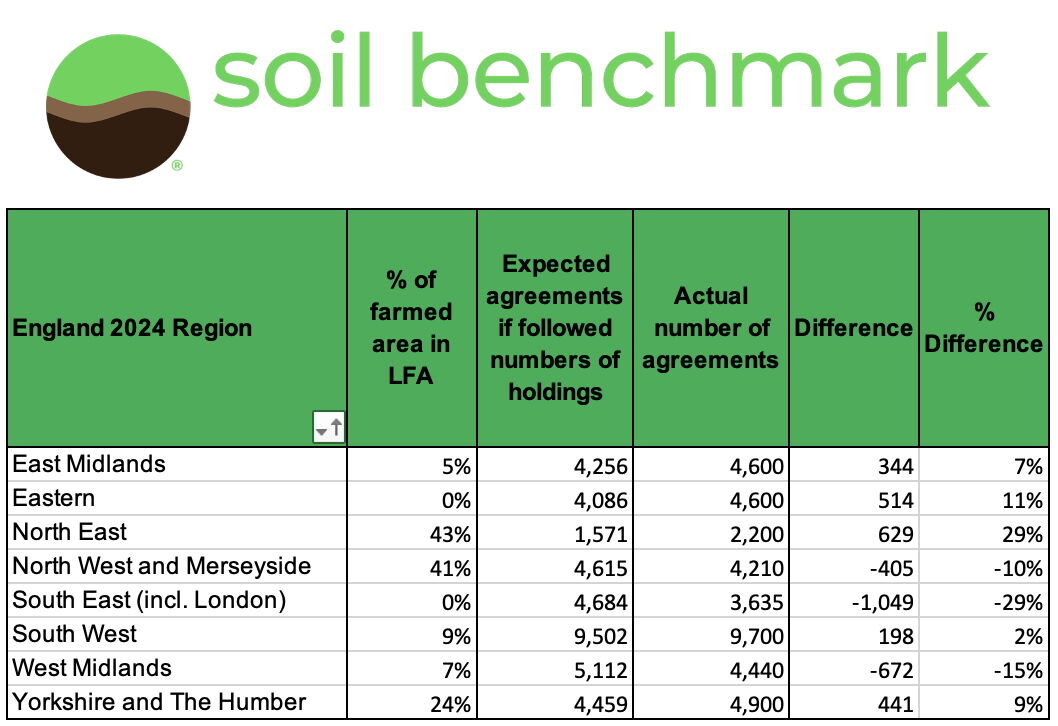Click the 43% LFA value for North East
The height and width of the screenshot is (726, 1058).
pyautogui.click(x=412, y=532)
